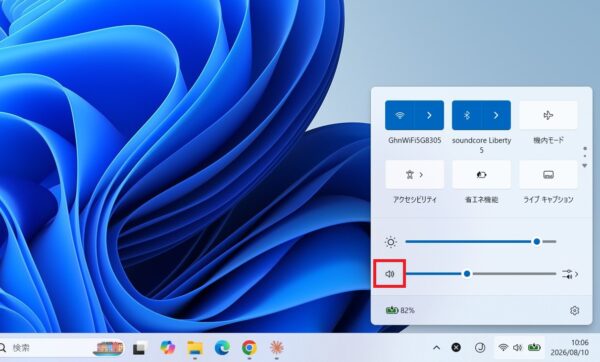600x362 pixels.
Task: Toggle Wi-Fi on or off
Action: (x=399, y=115)
